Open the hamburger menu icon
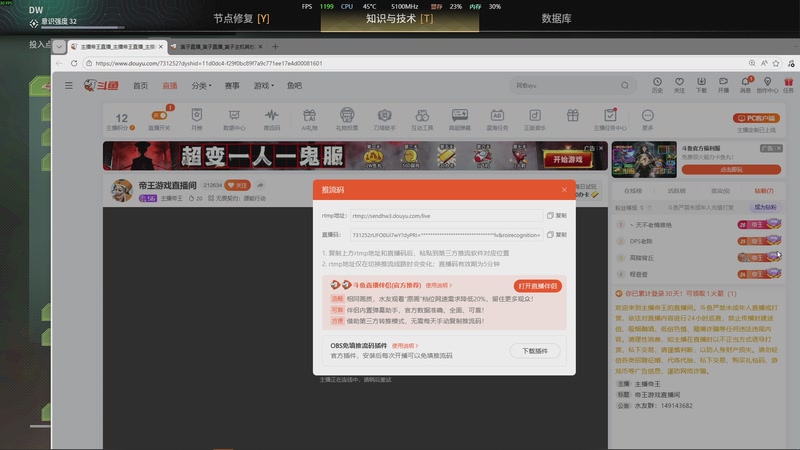 pos(69,85)
